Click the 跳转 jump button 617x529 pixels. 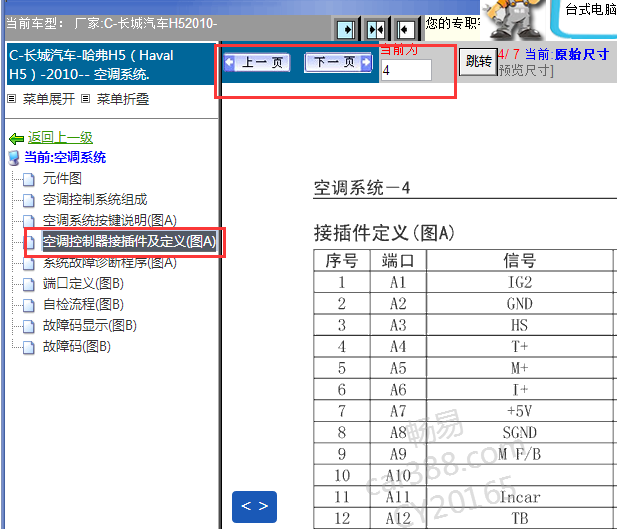478,62
